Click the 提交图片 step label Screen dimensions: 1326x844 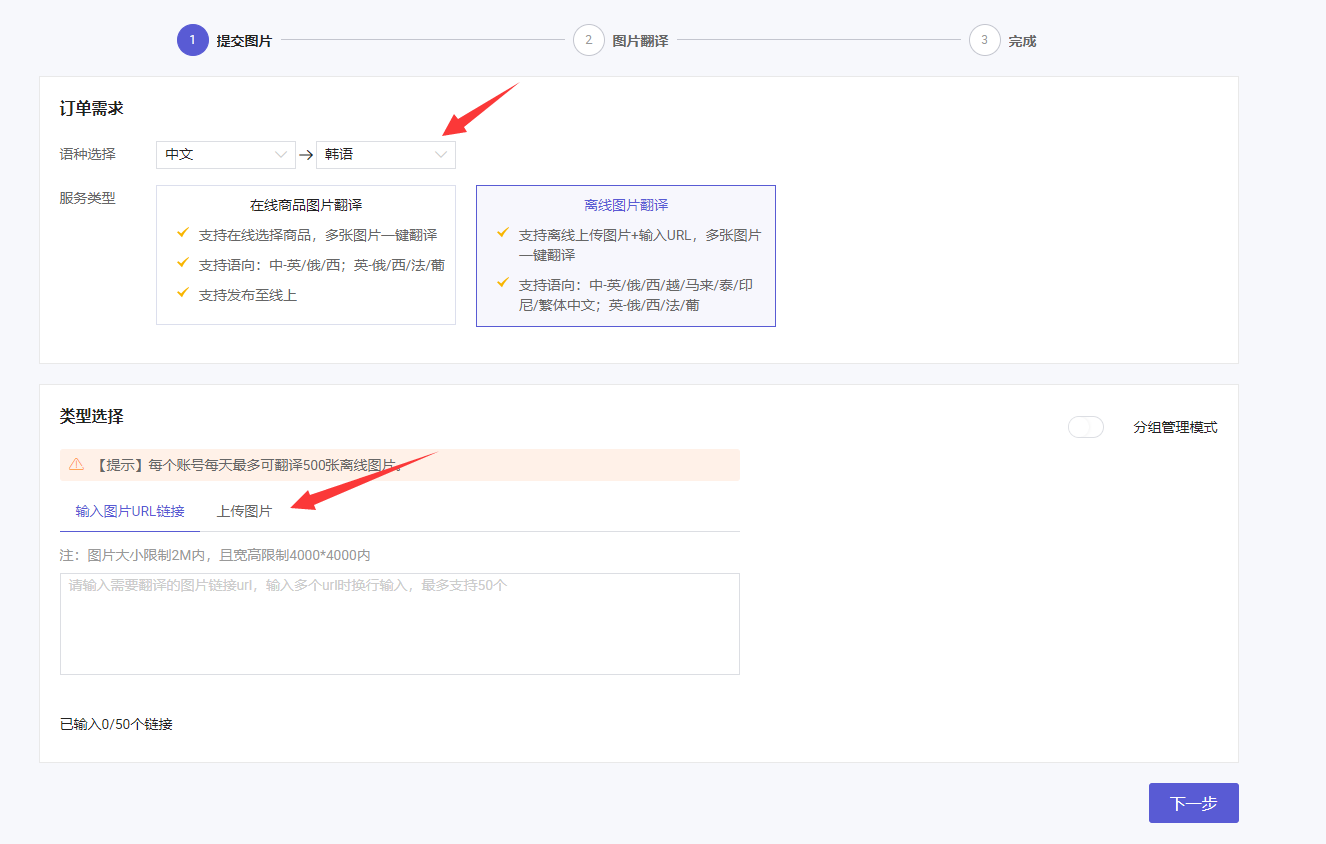(244, 41)
